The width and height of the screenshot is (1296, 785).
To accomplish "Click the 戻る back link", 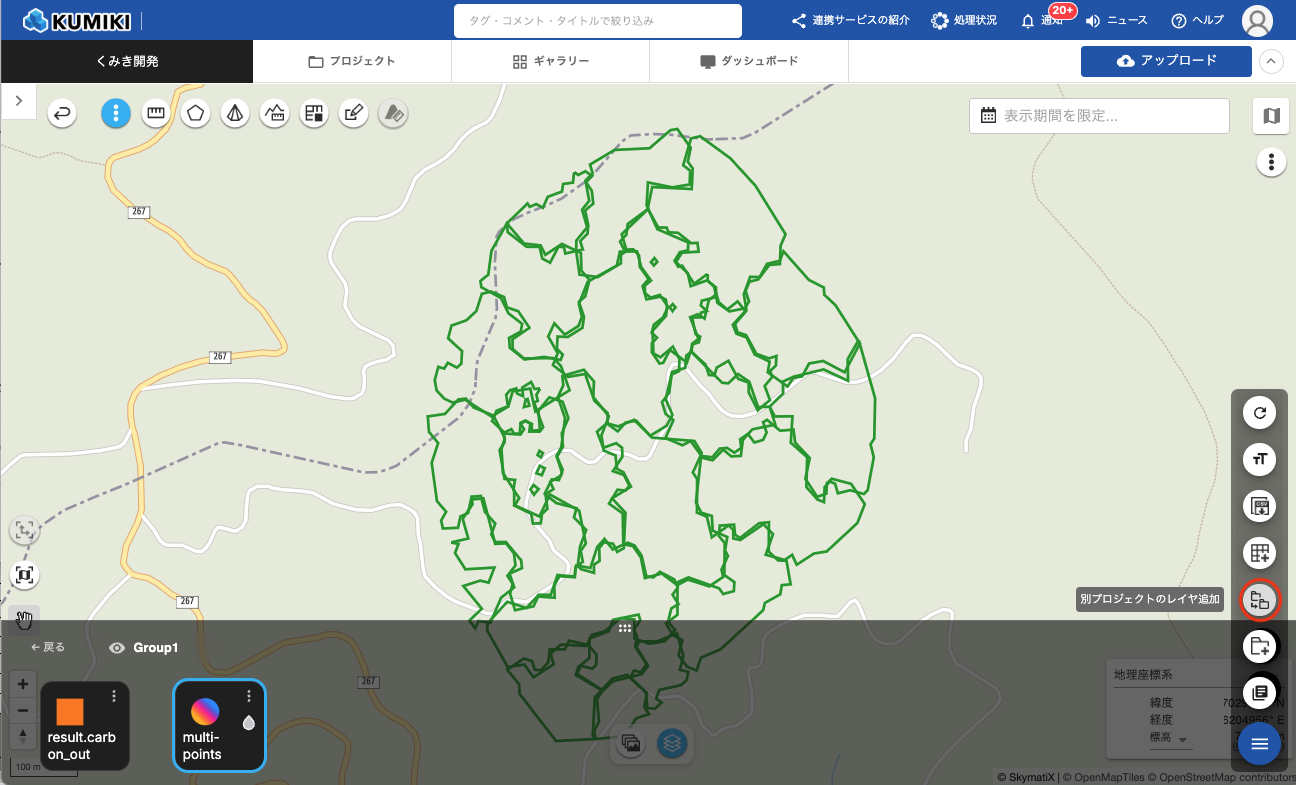I will [x=48, y=647].
